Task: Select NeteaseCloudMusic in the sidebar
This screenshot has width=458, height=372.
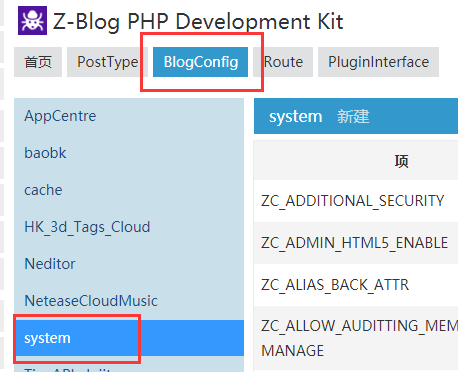Action: pyautogui.click(x=129, y=301)
